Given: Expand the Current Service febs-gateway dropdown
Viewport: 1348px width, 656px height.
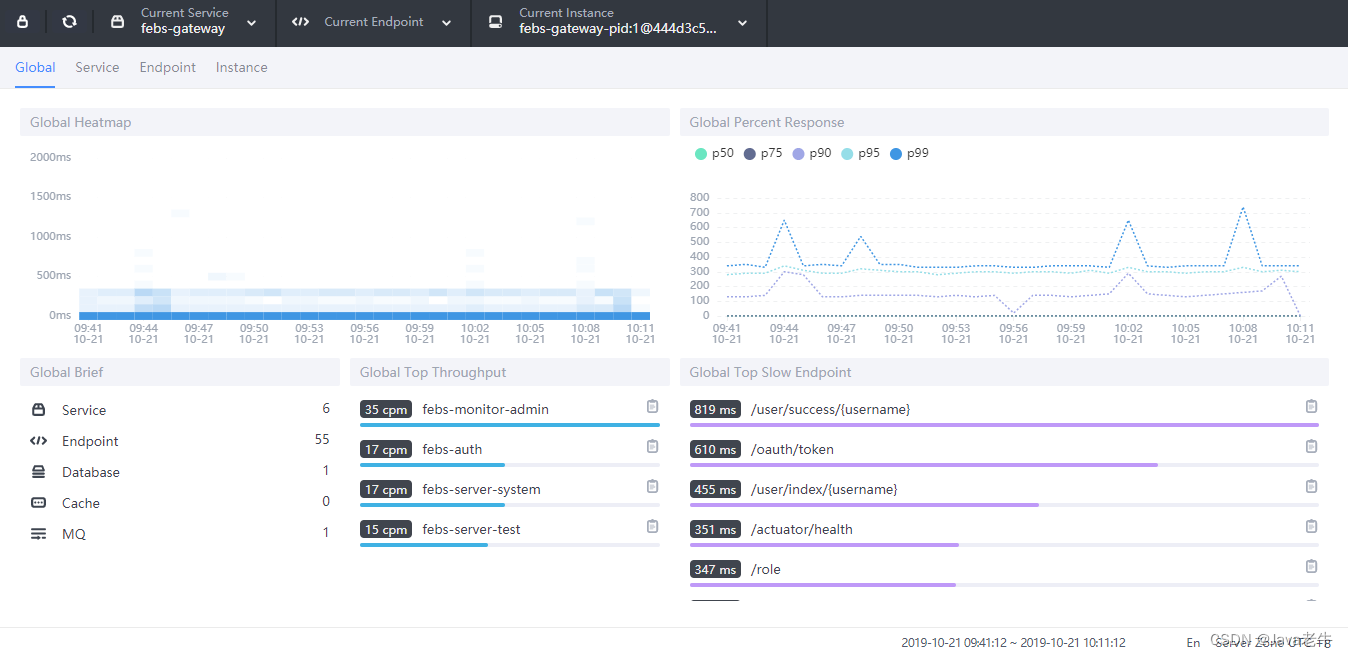Looking at the screenshot, I should point(251,23).
